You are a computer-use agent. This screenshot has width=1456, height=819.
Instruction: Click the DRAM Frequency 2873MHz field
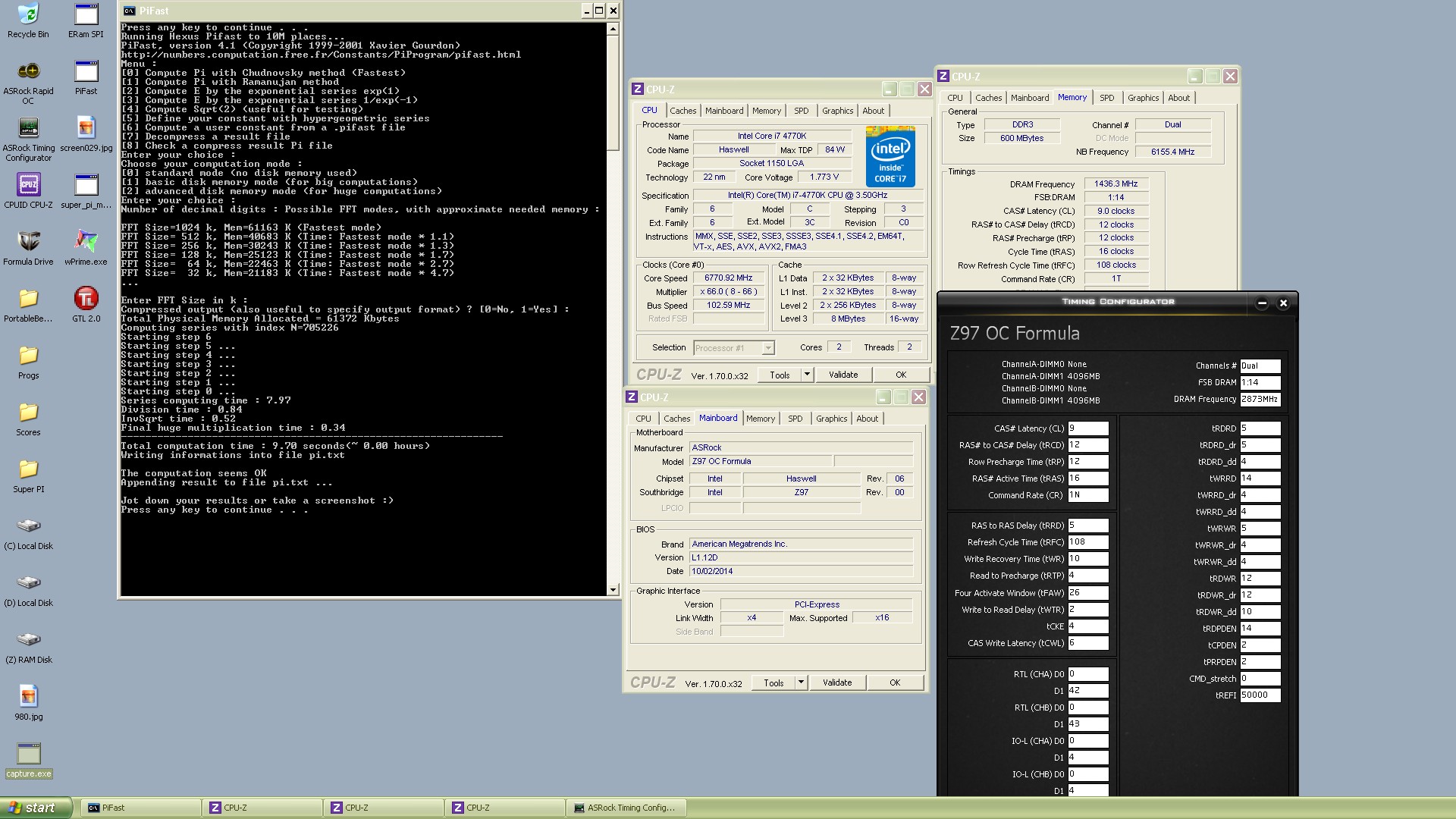point(1260,400)
